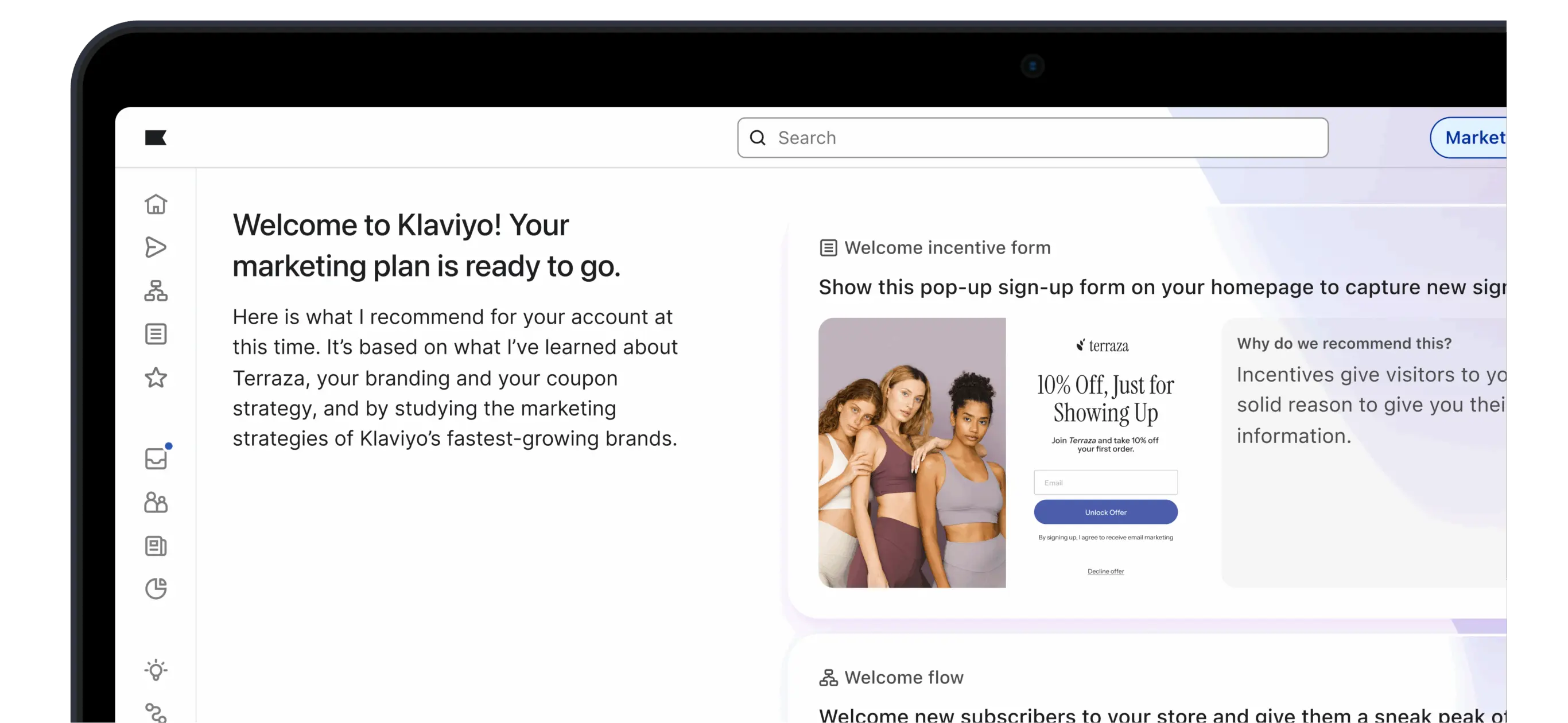Open the lightbulb ideas icon
Viewport: 1568px width, 723px height.
point(156,670)
